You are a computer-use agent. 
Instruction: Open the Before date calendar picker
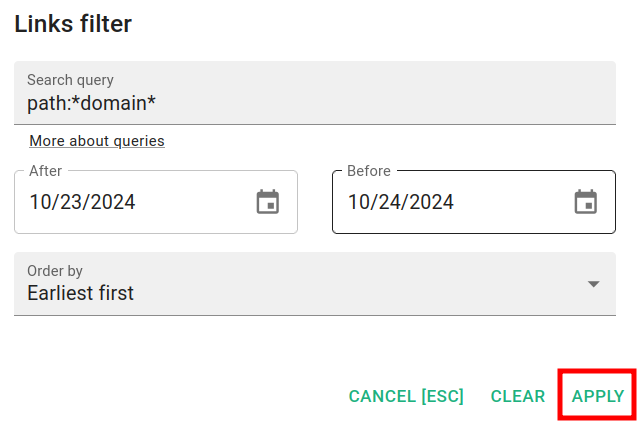(x=586, y=202)
